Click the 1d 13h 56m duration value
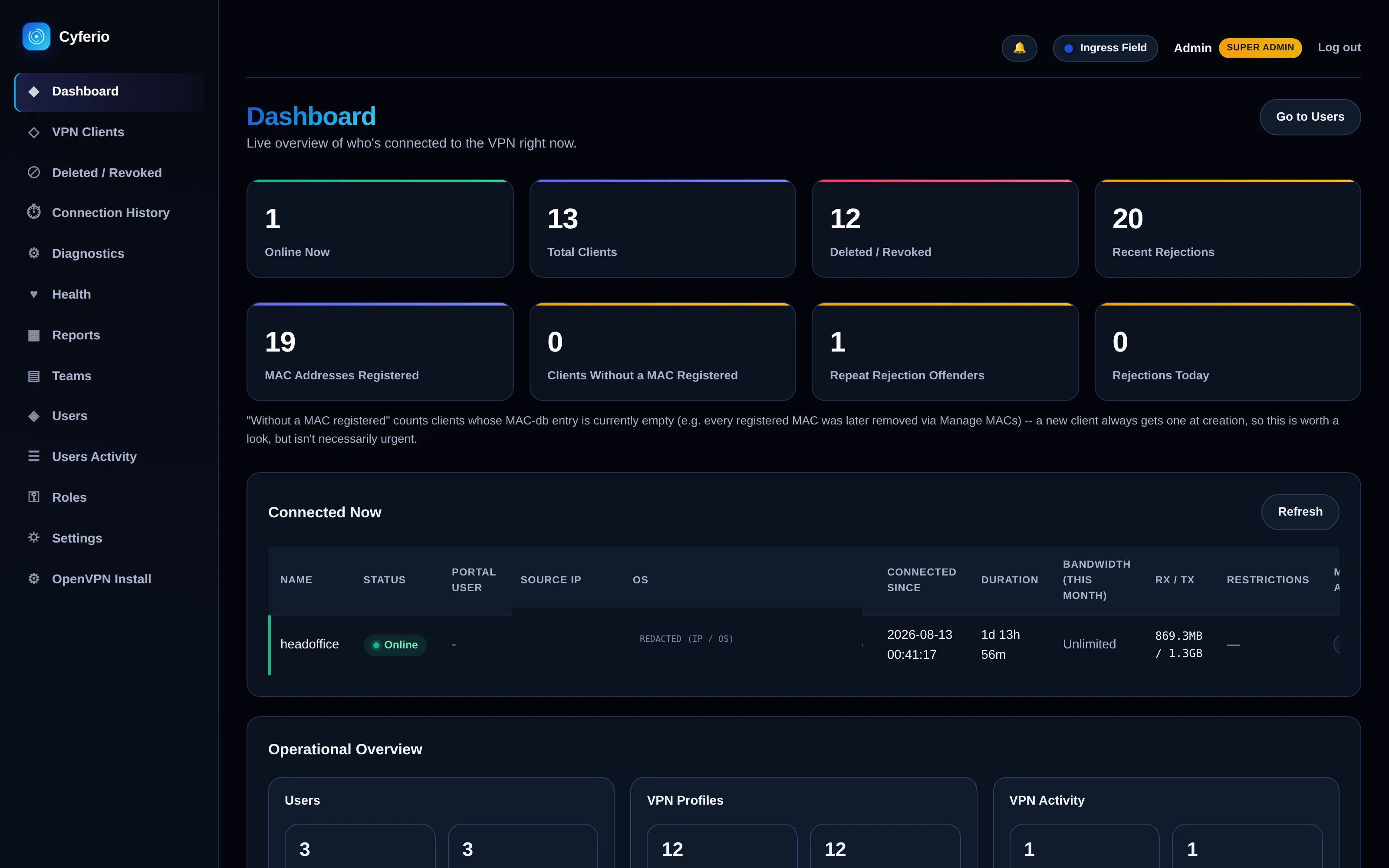Viewport: 1389px width, 868px height. point(1001,644)
